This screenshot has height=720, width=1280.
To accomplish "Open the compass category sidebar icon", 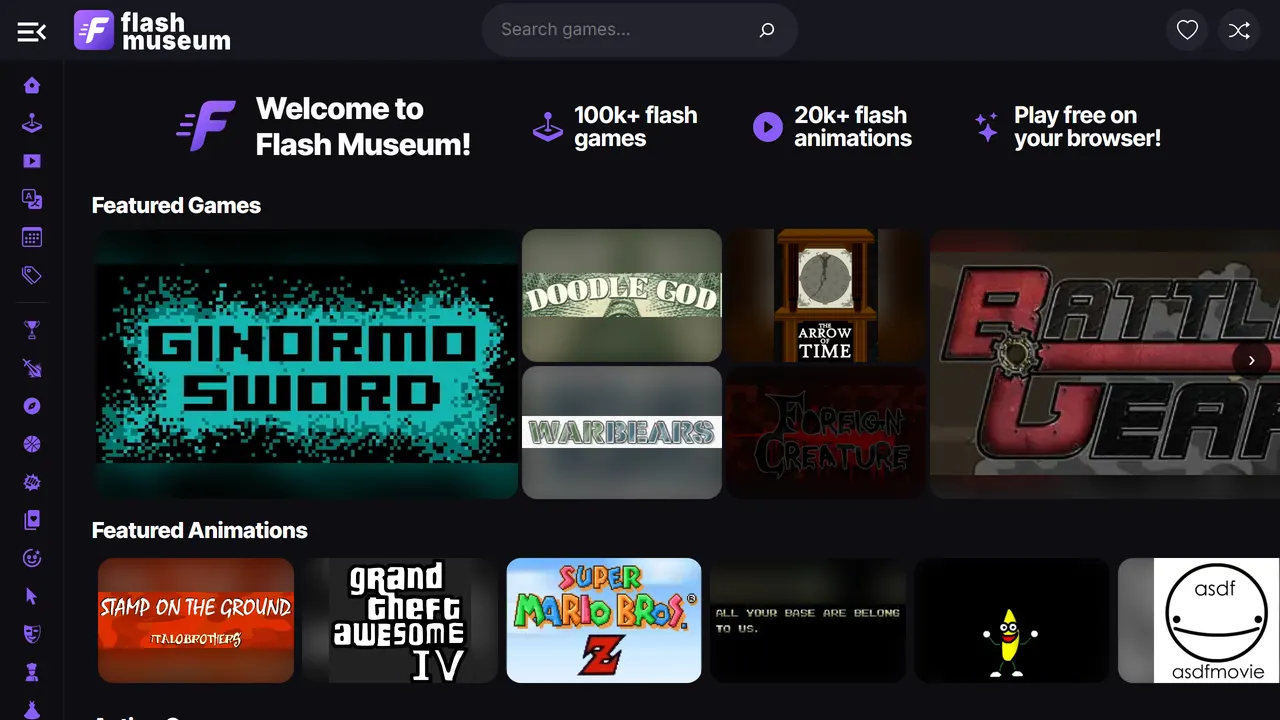I will [32, 406].
